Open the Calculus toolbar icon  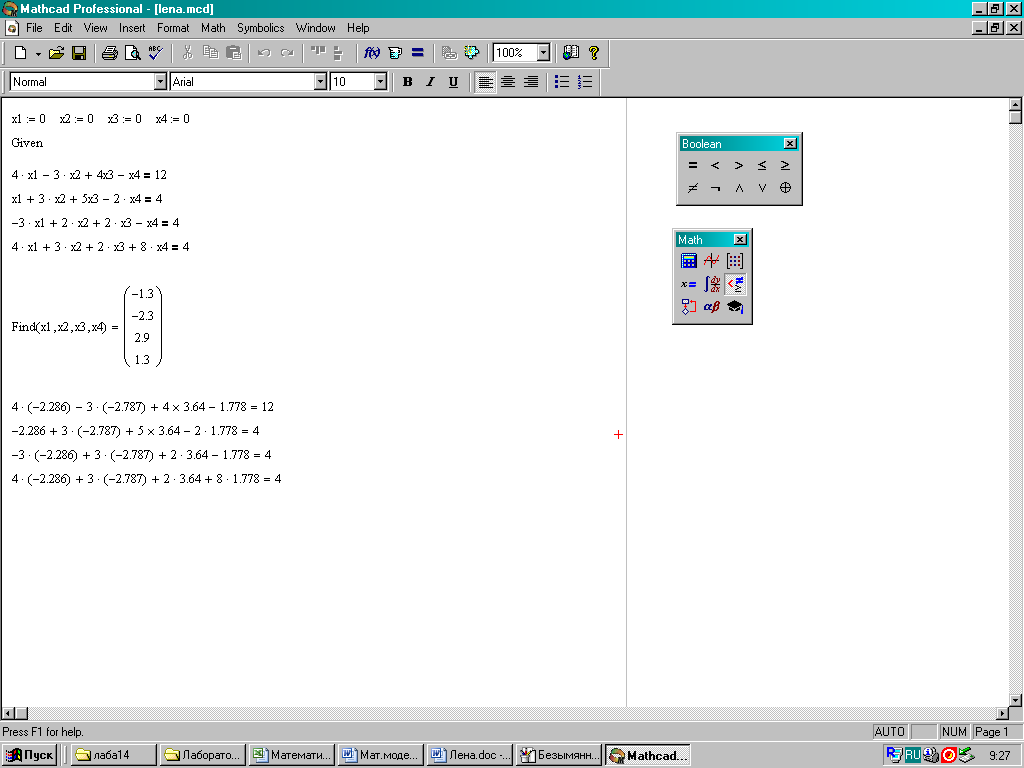tap(712, 284)
